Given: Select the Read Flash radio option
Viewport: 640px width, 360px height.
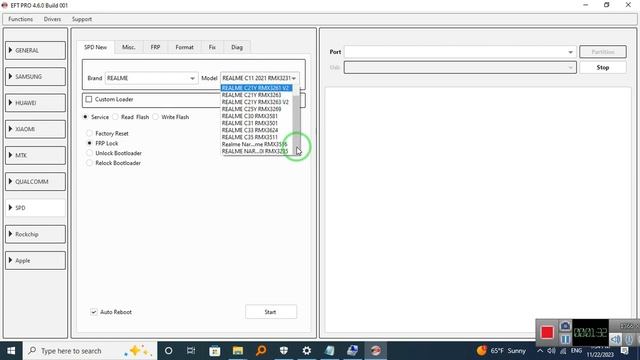Looking at the screenshot, I should [115, 117].
